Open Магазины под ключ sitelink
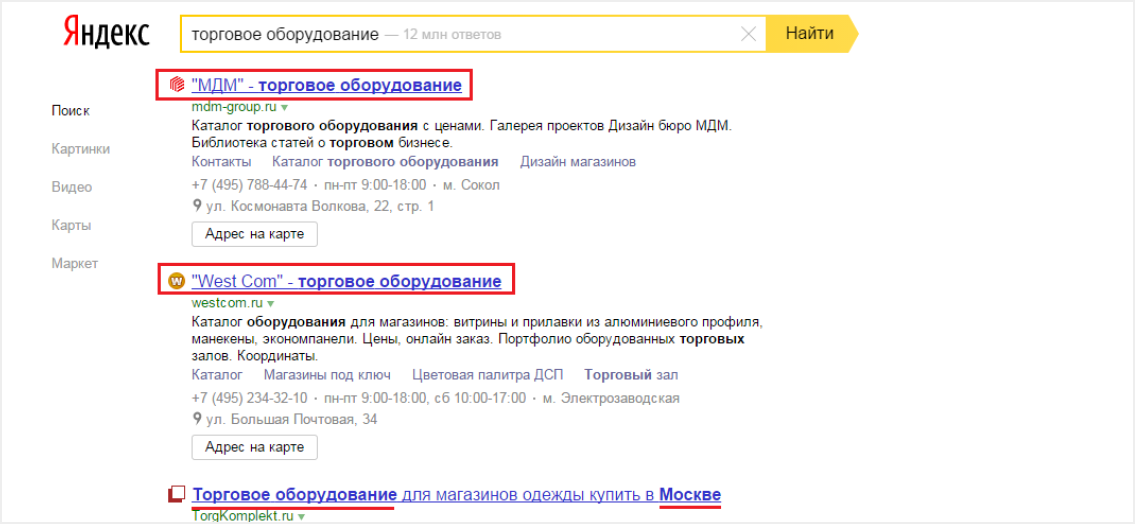 (x=327, y=375)
